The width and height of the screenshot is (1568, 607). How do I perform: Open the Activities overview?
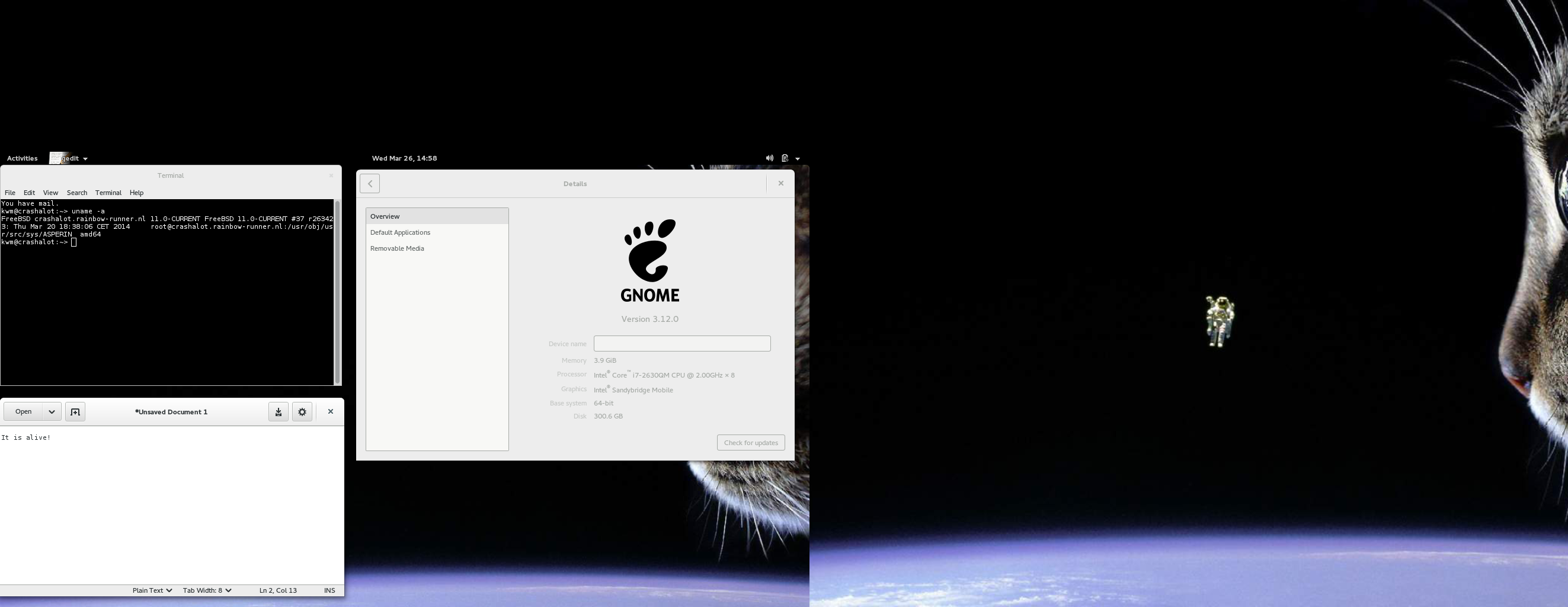point(22,158)
